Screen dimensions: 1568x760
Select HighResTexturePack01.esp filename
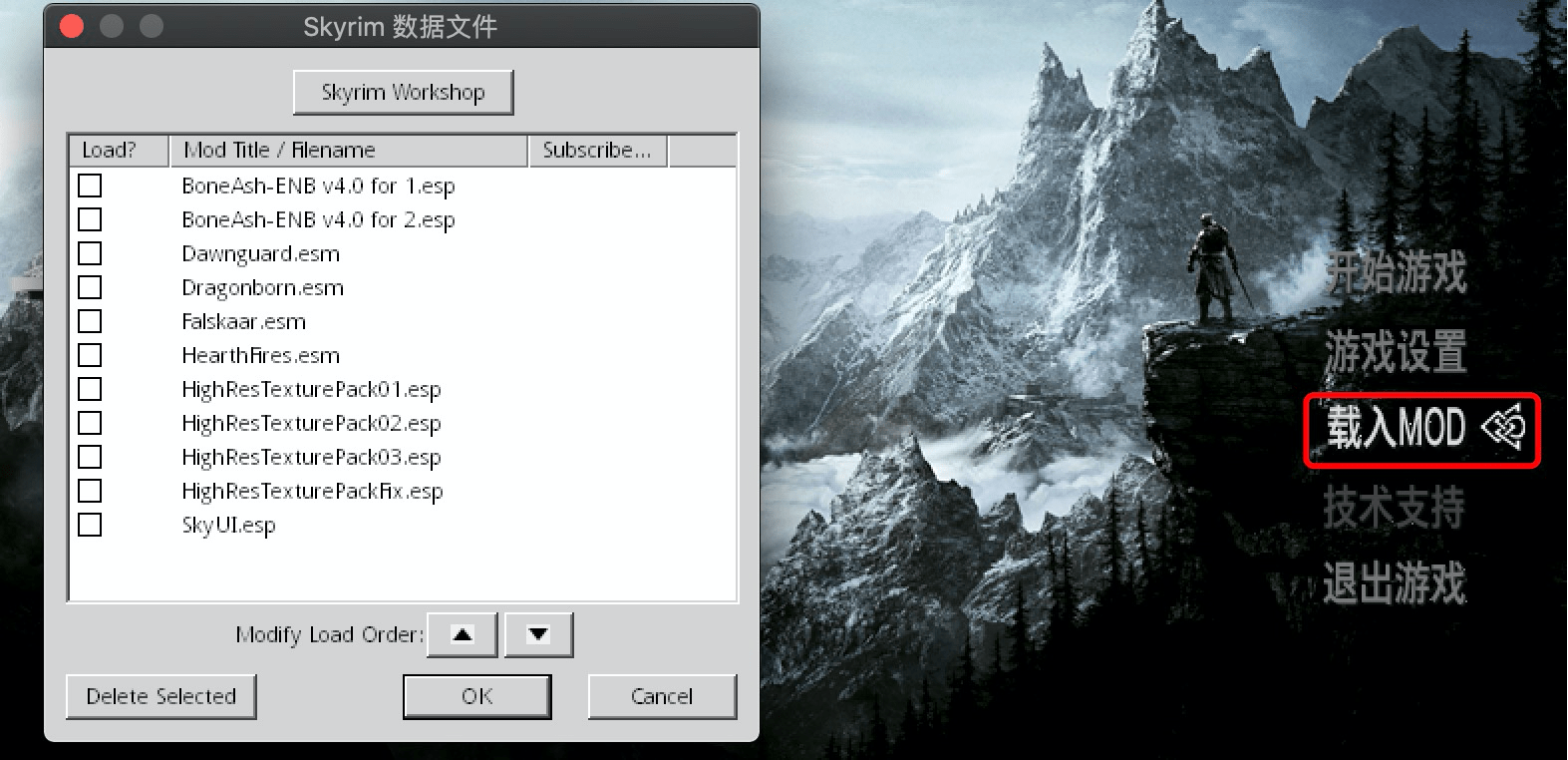pyautogui.click(x=311, y=390)
